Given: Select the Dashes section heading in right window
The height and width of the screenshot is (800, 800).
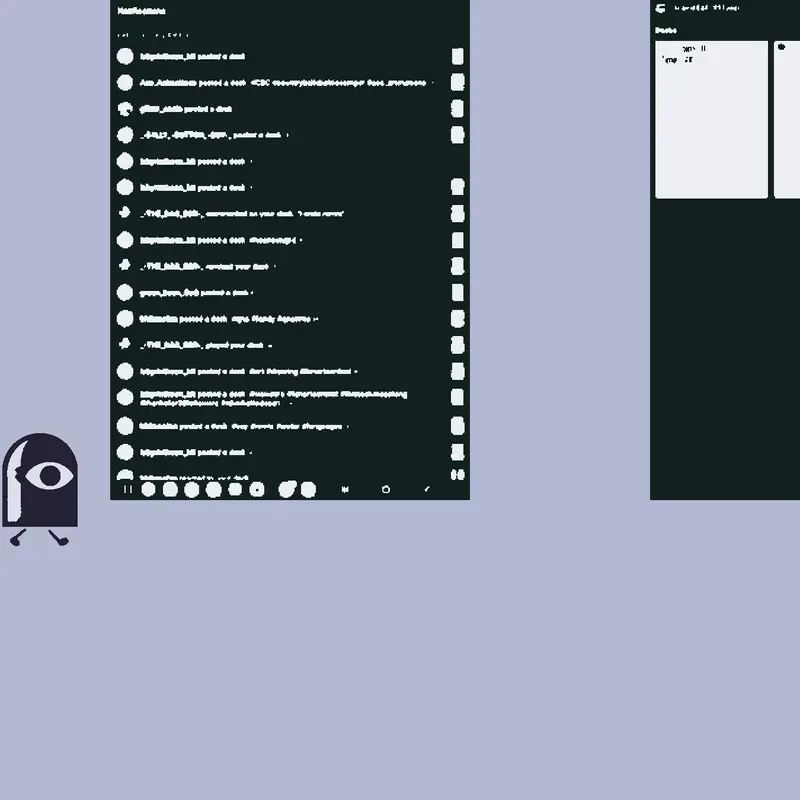Looking at the screenshot, I should [666, 31].
